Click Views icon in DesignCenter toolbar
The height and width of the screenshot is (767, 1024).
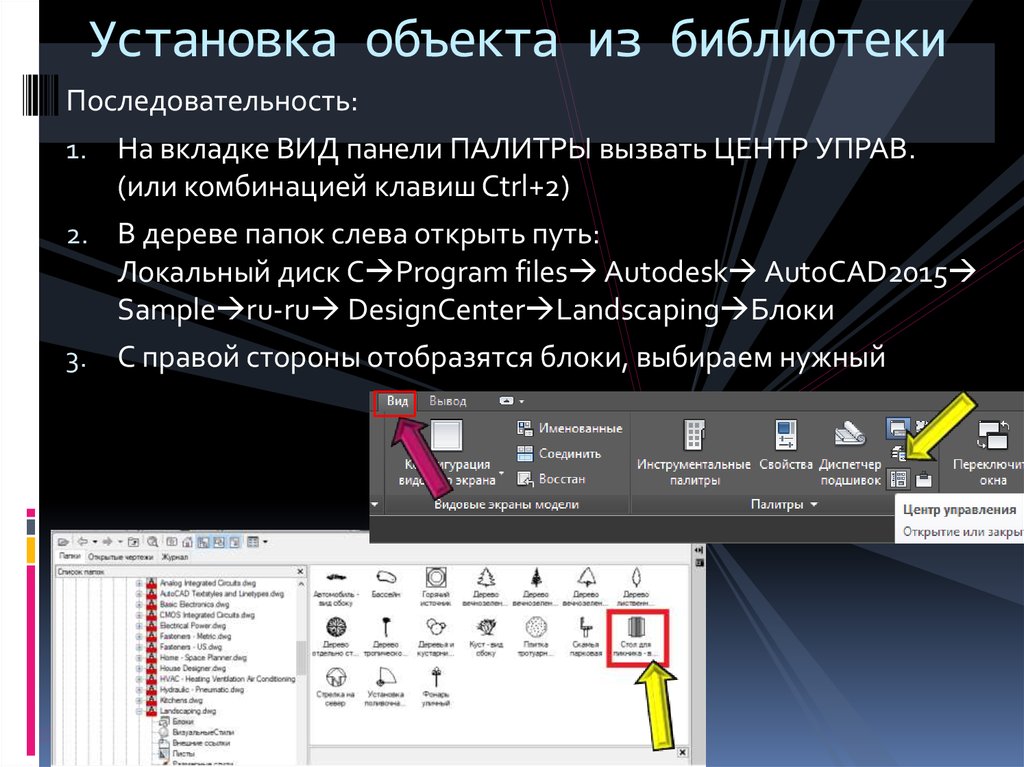point(253,542)
